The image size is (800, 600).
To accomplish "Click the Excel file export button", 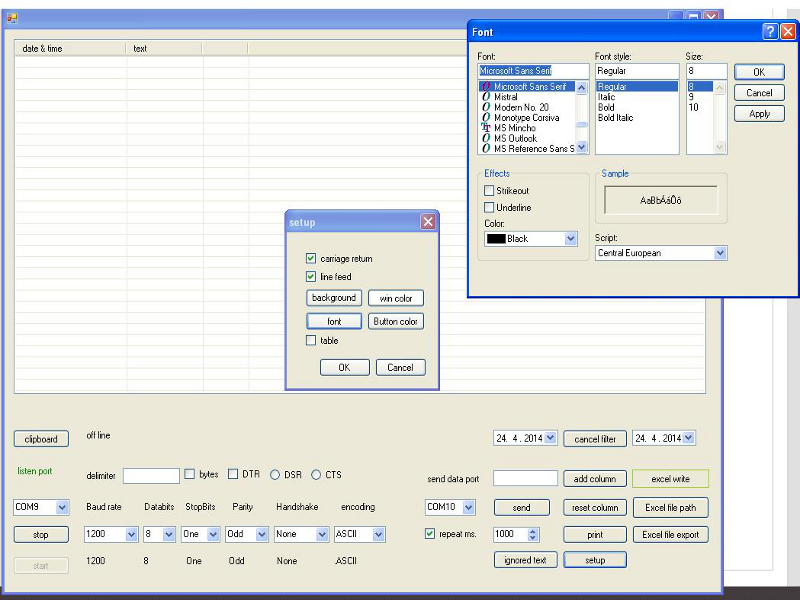I will 670,535.
